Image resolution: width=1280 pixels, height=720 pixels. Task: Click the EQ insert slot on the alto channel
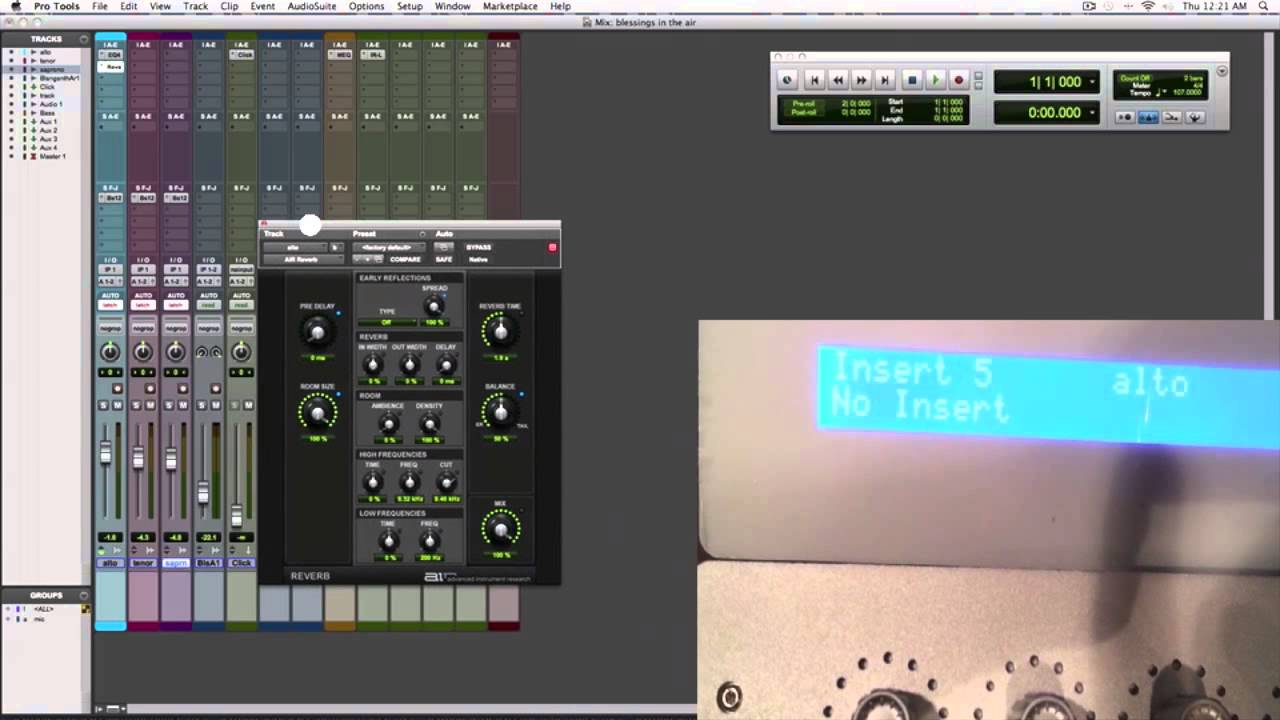pos(110,55)
